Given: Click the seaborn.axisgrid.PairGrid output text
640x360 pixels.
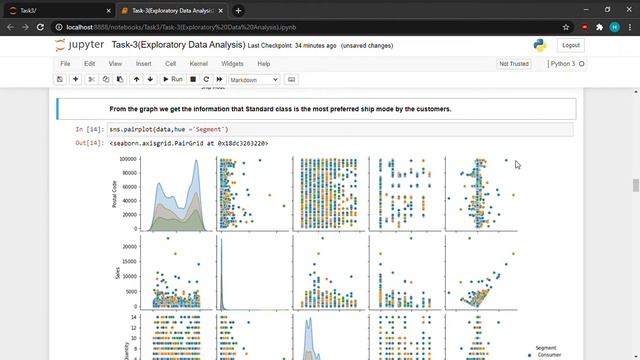Looking at the screenshot, I should tap(189, 143).
